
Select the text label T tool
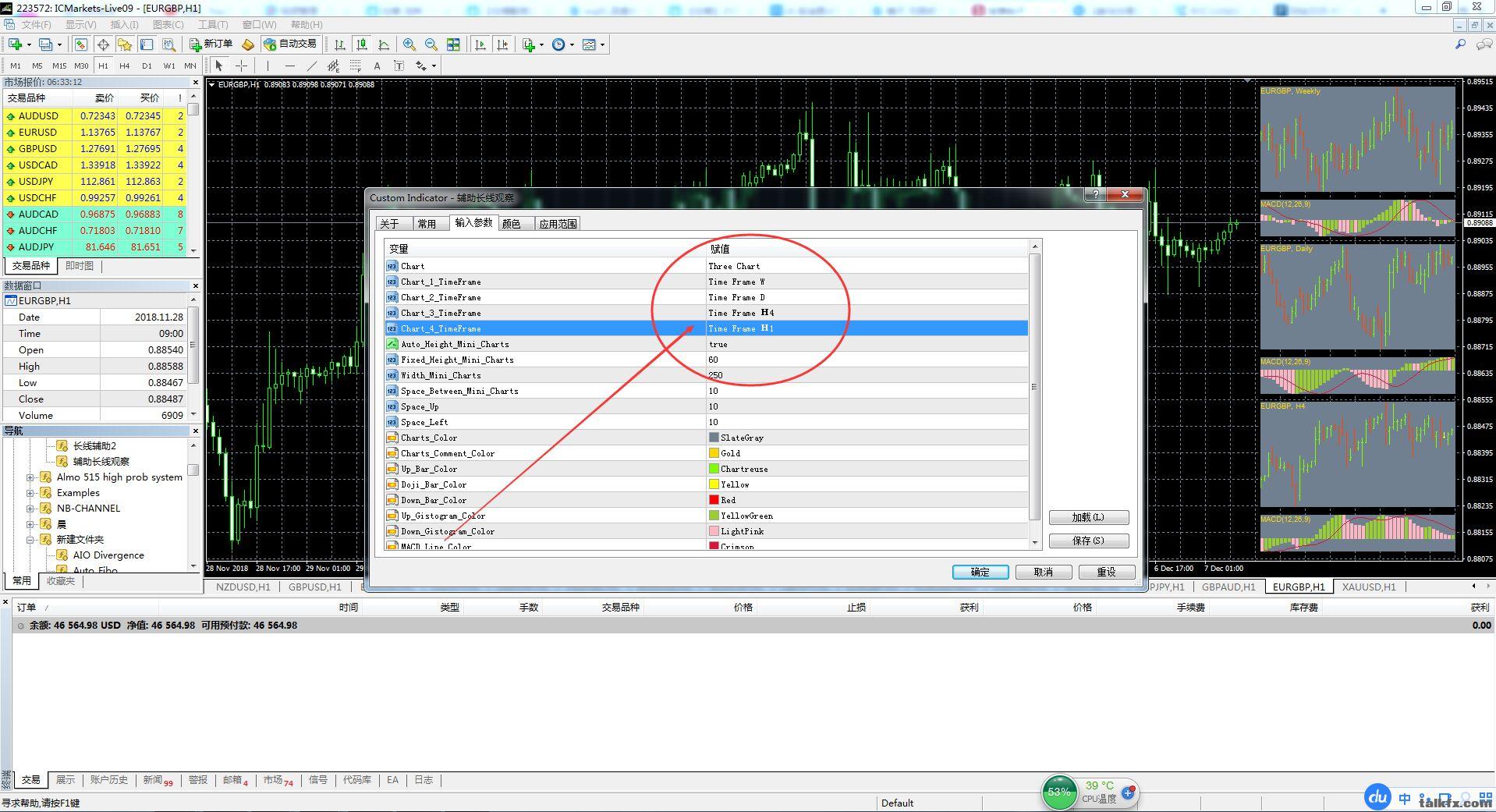[x=399, y=66]
